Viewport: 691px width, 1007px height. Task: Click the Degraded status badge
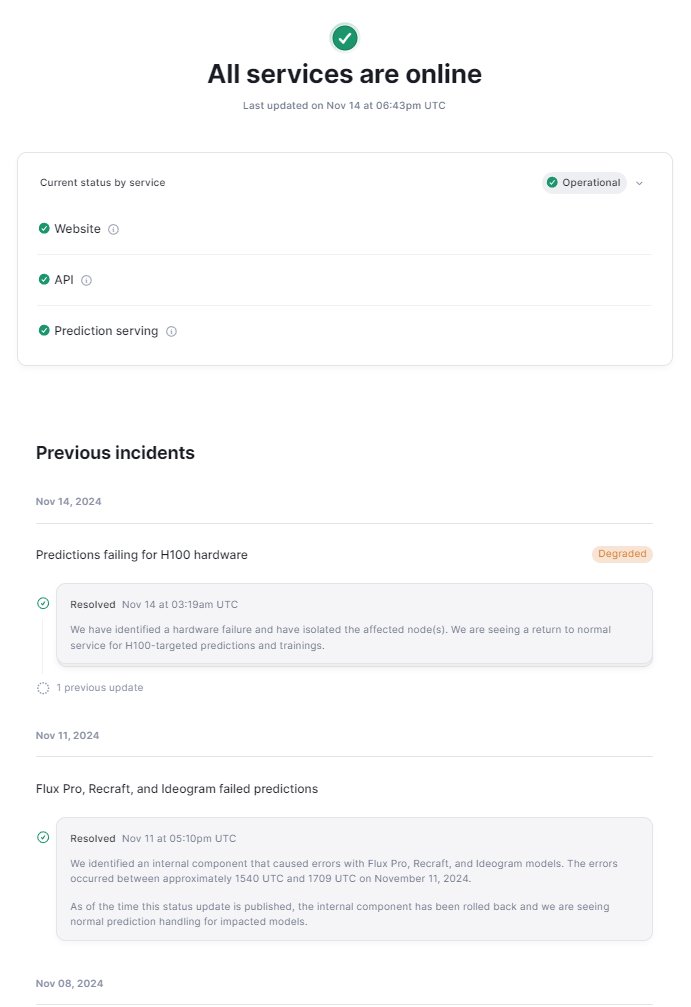[x=622, y=554]
